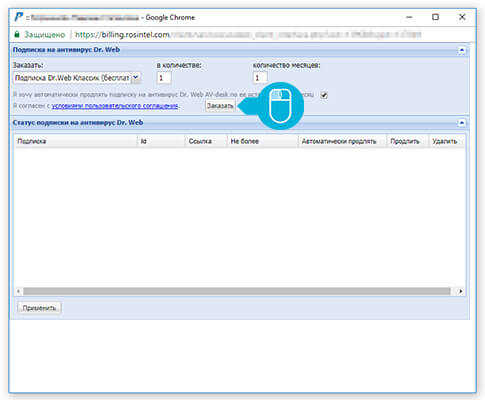Click the 'Автоматически продлять' column header
The height and width of the screenshot is (400, 485).
click(x=342, y=141)
